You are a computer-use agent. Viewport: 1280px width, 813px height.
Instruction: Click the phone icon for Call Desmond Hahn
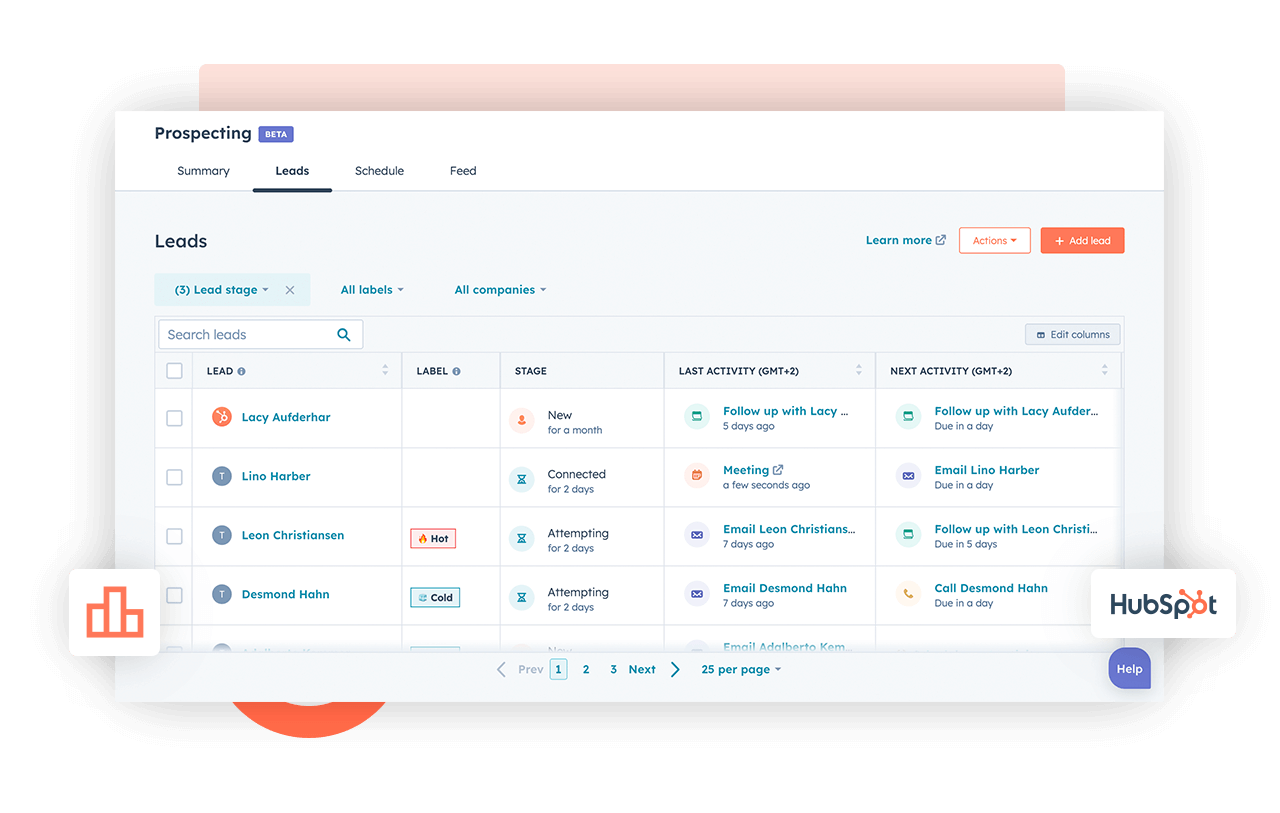[908, 594]
